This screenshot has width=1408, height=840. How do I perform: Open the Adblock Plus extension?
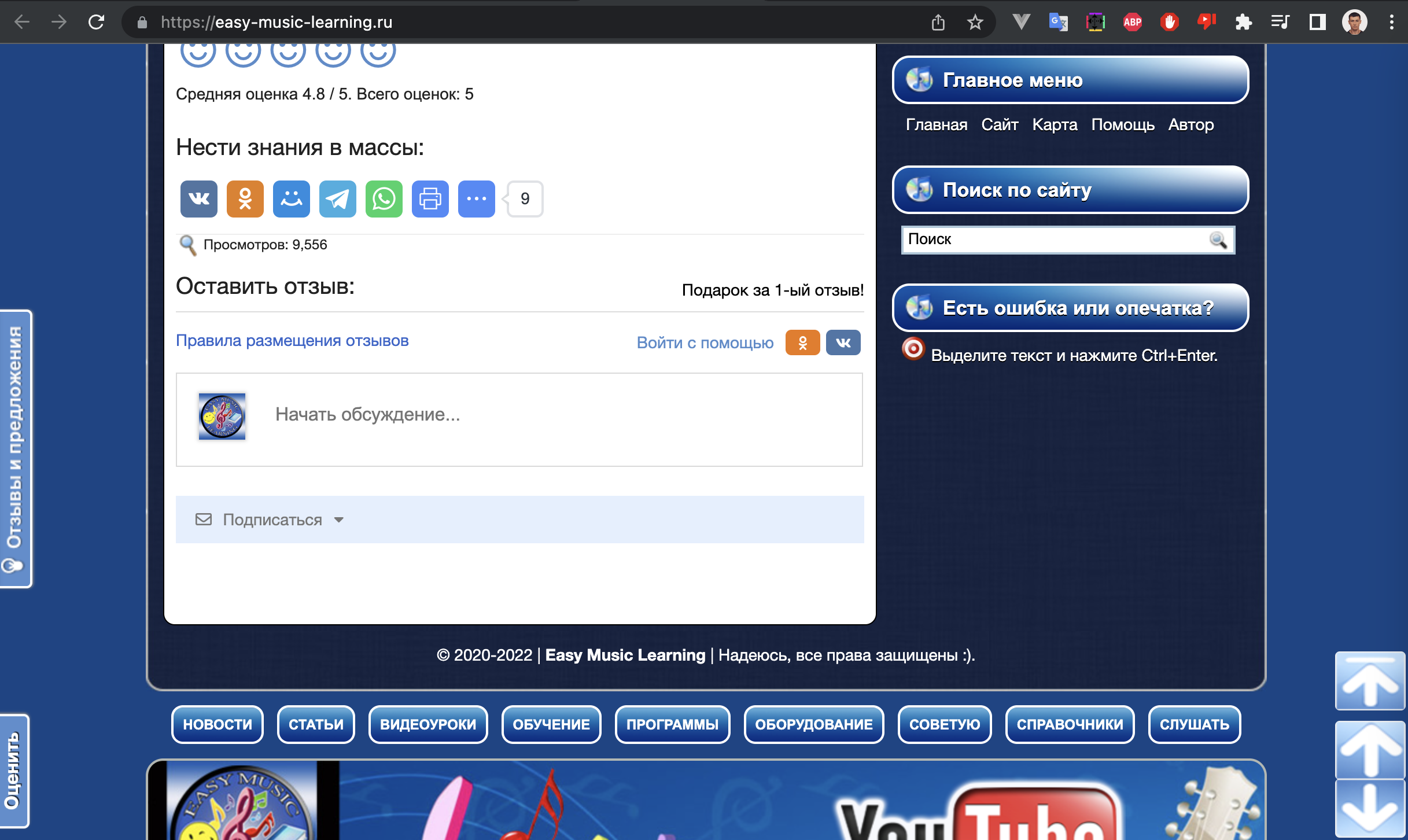click(1132, 22)
